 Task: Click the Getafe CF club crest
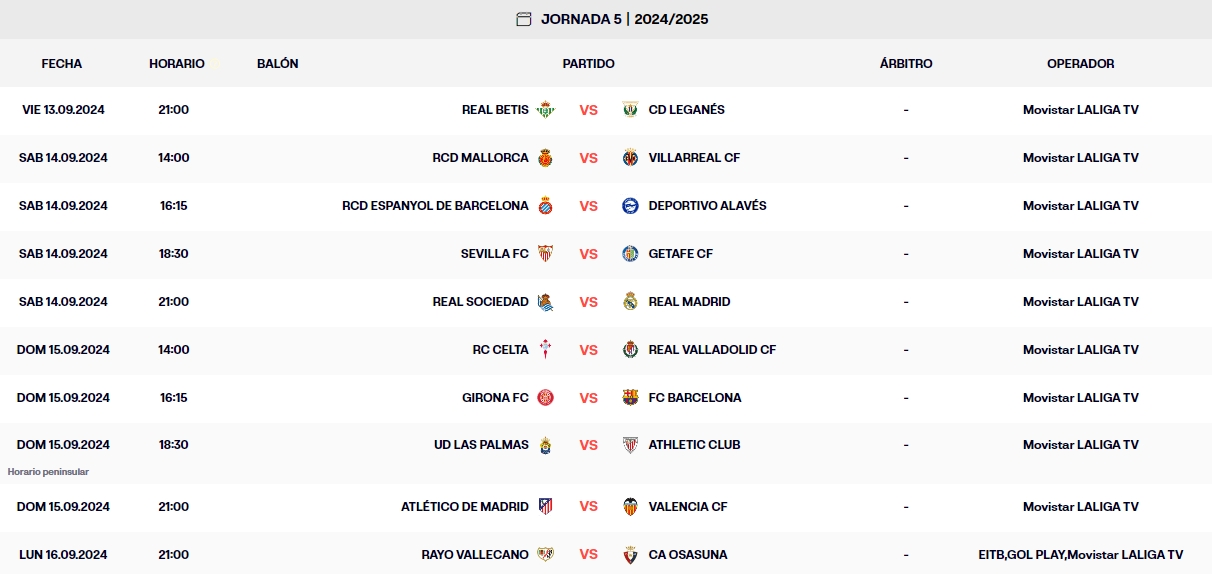630,254
